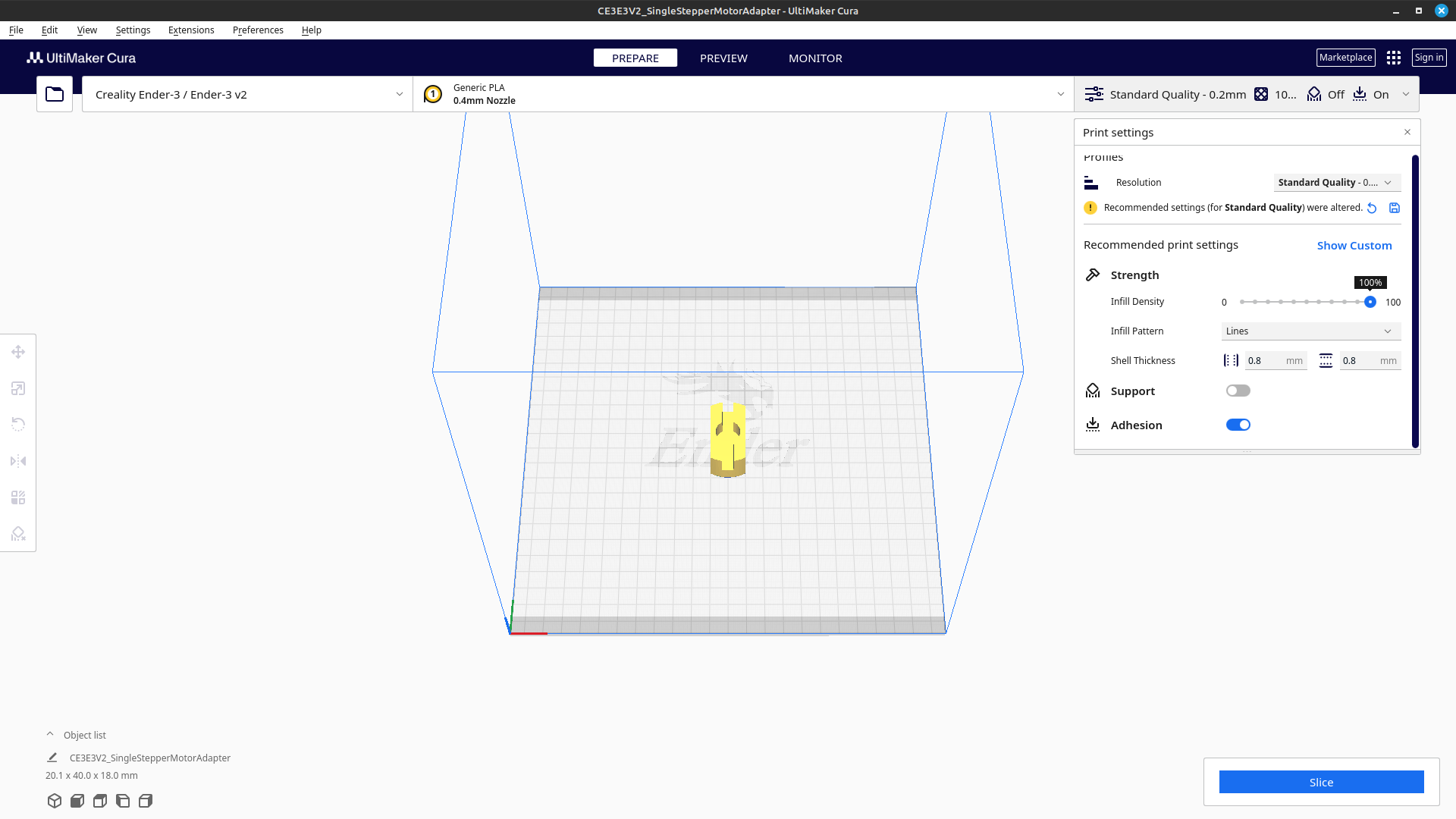Click the wall thickness icon

pyautogui.click(x=1231, y=361)
